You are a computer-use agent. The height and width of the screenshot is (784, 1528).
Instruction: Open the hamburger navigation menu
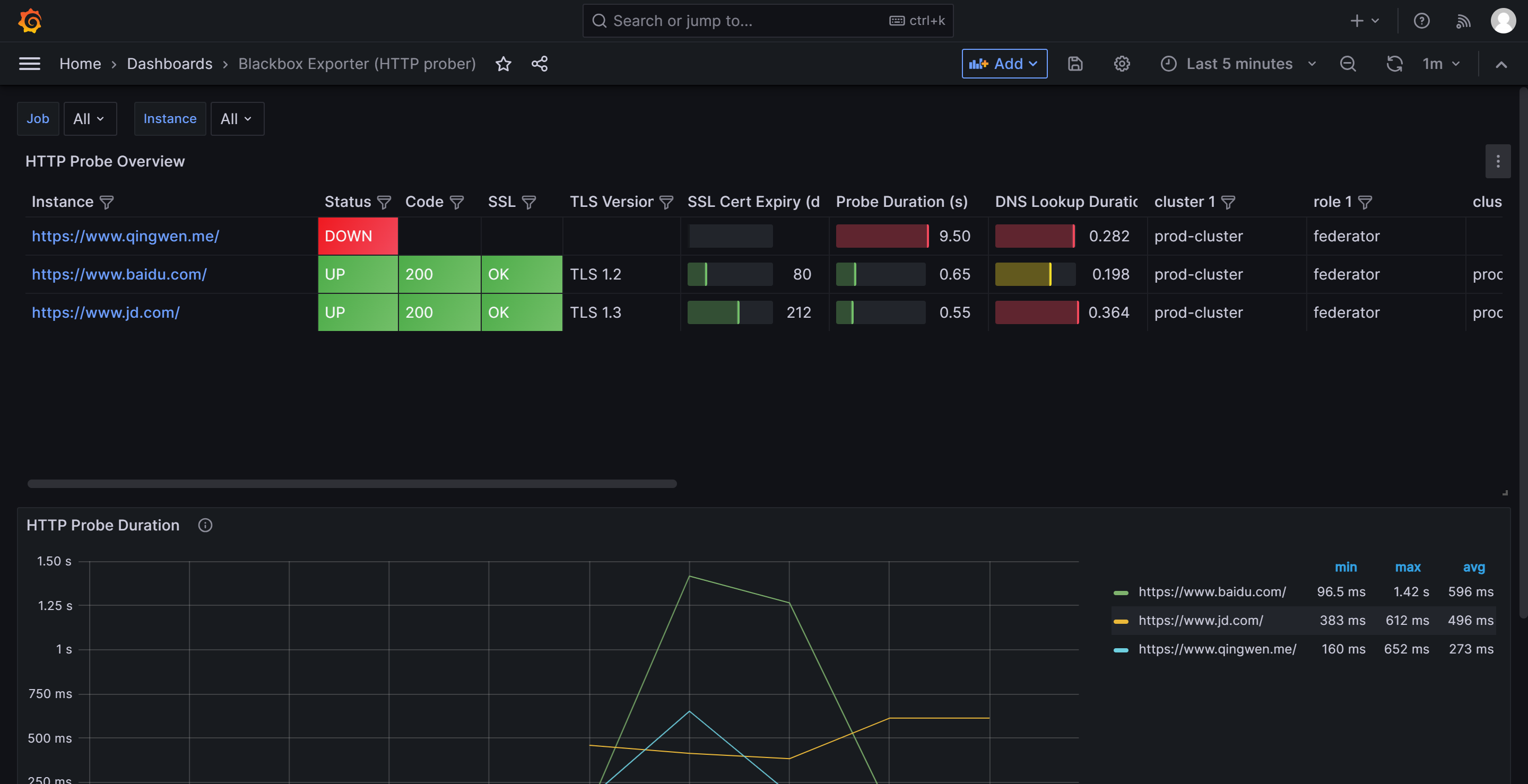pos(30,64)
